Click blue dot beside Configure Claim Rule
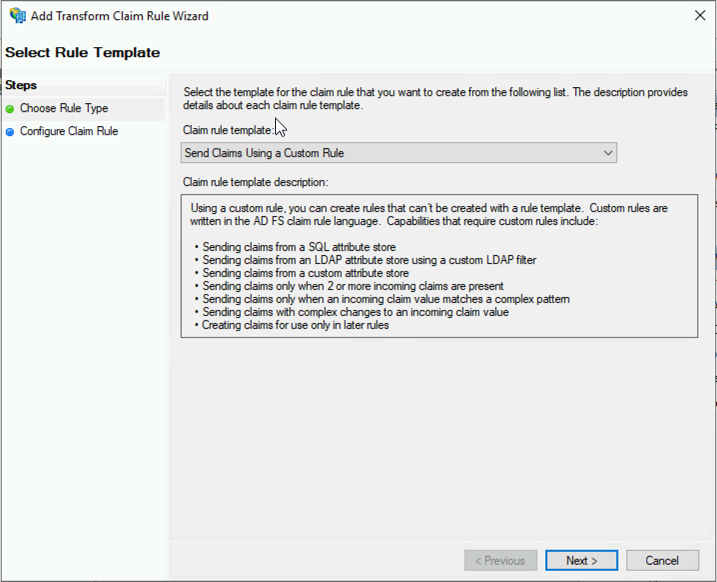 (10, 132)
